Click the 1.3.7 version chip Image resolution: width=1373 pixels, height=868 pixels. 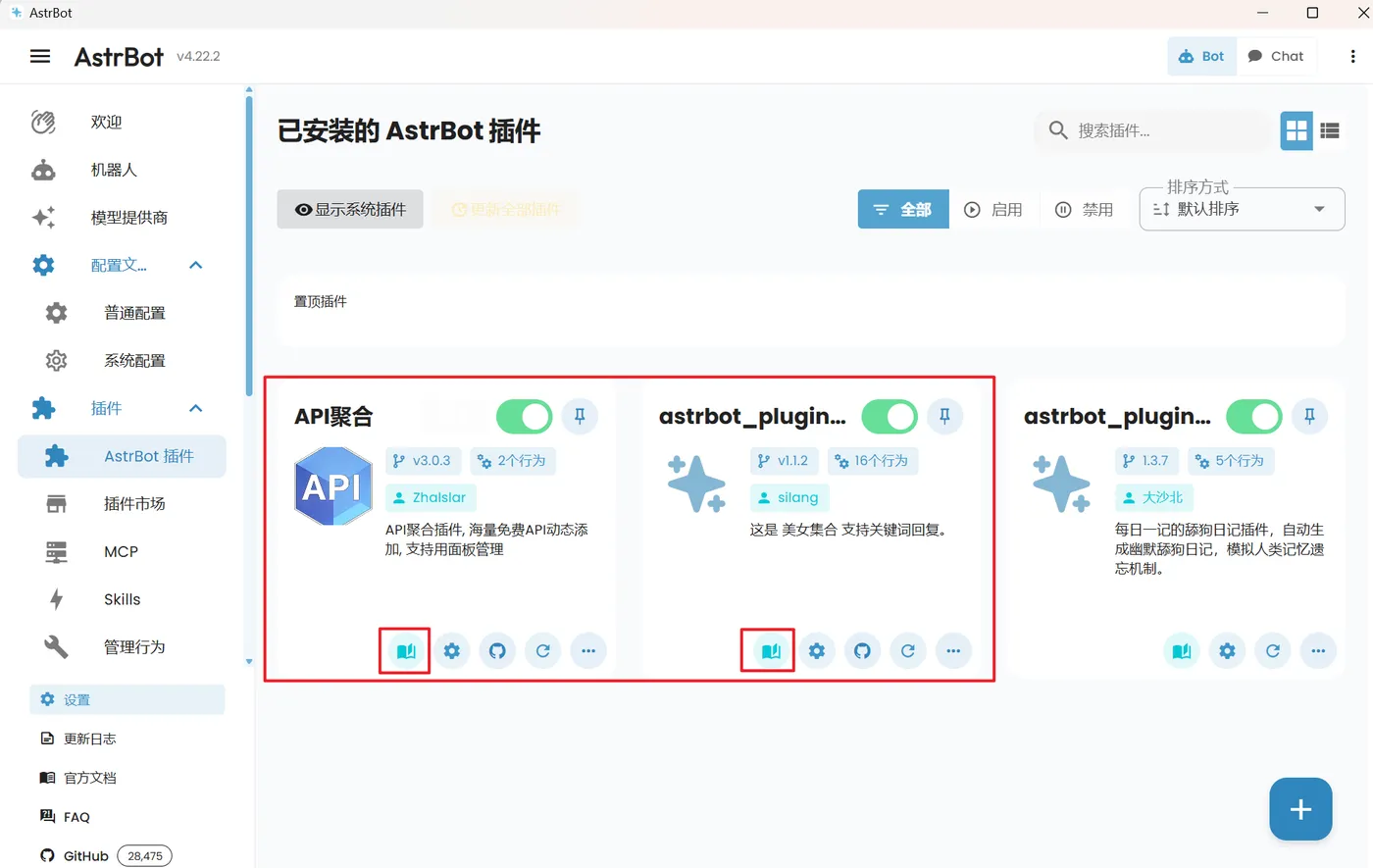[1147, 460]
